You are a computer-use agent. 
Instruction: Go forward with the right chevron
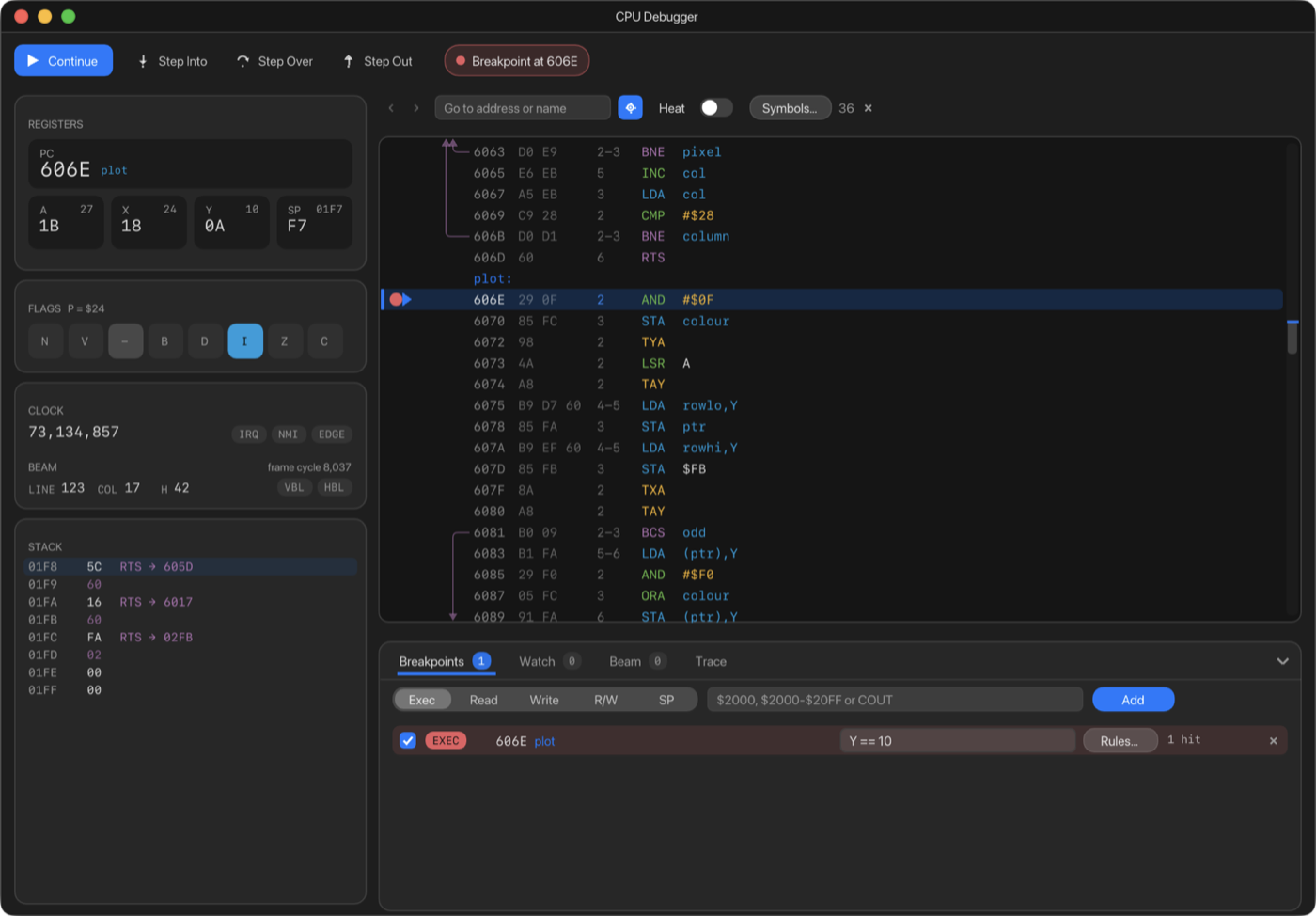416,108
